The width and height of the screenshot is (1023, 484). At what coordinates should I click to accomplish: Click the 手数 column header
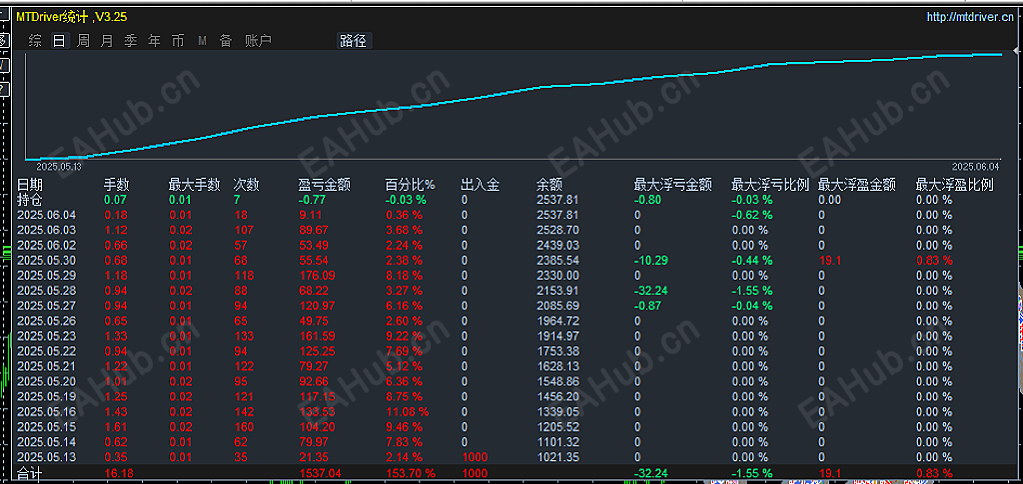coord(117,185)
